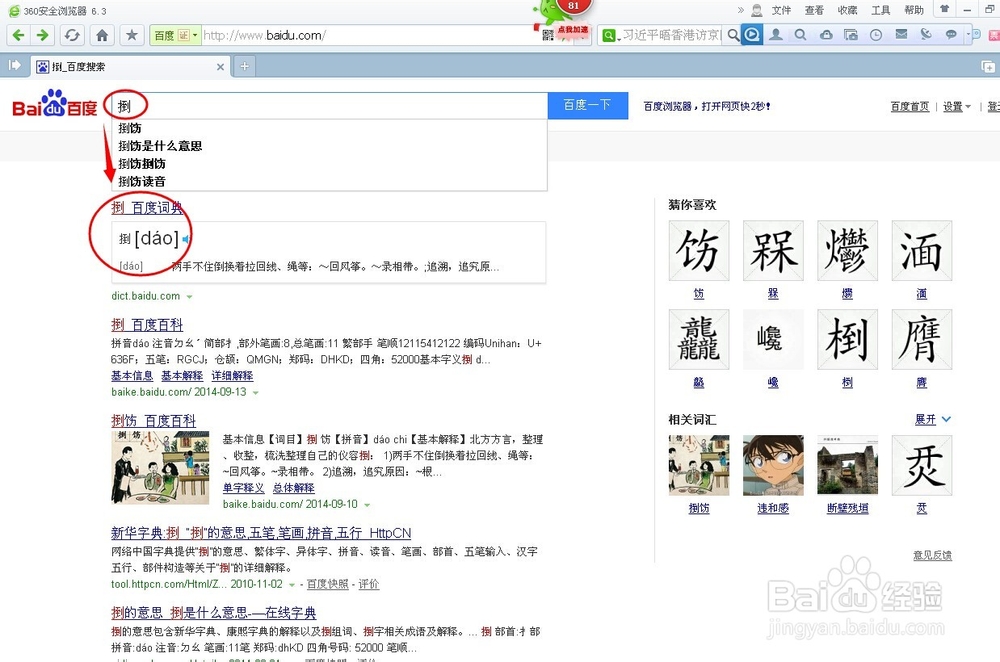The width and height of the screenshot is (1000, 662).
Task: Open the skin change shirt icon
Action: click(x=945, y=9)
